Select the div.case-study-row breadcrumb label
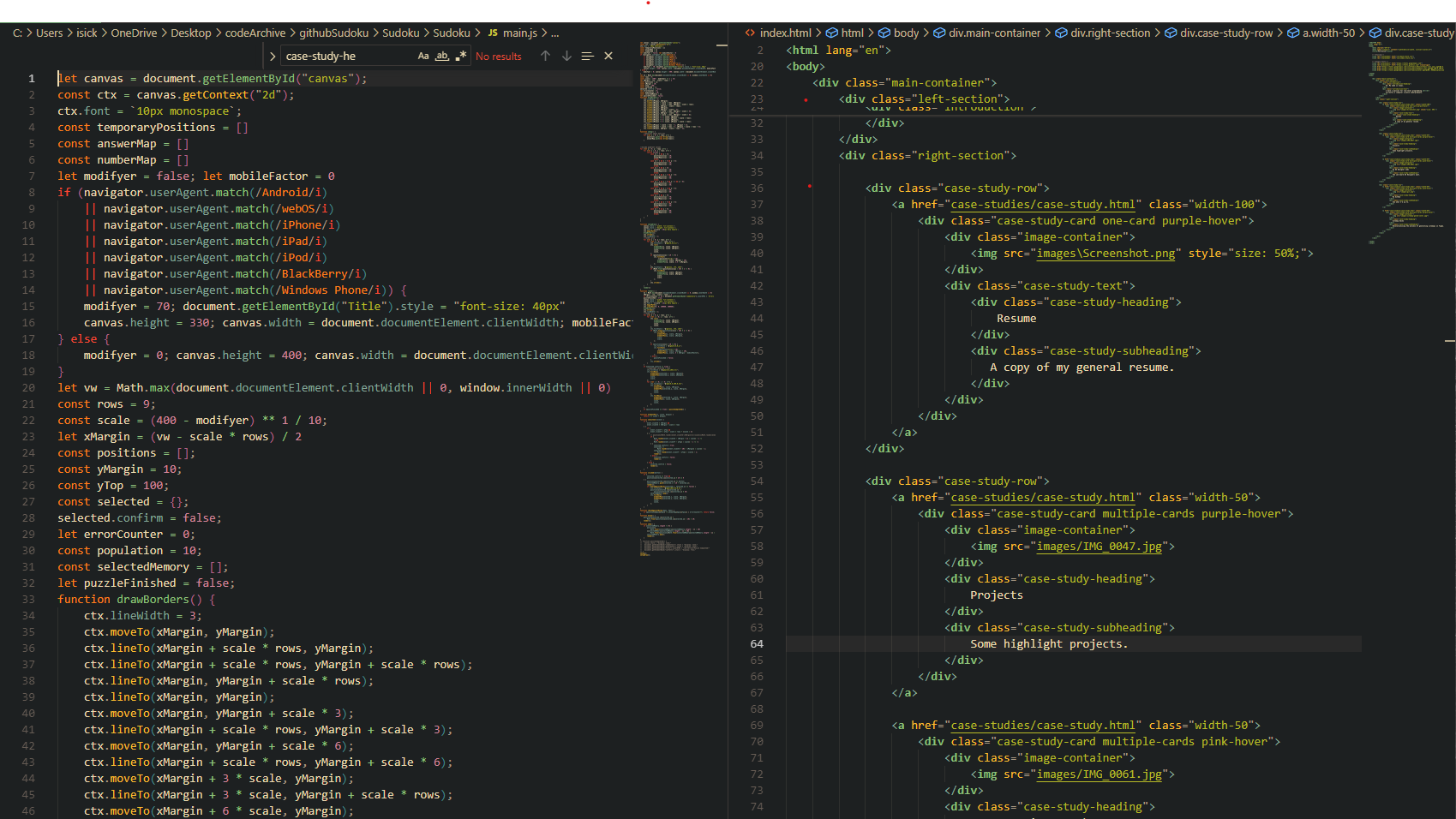1456x819 pixels. click(1226, 33)
